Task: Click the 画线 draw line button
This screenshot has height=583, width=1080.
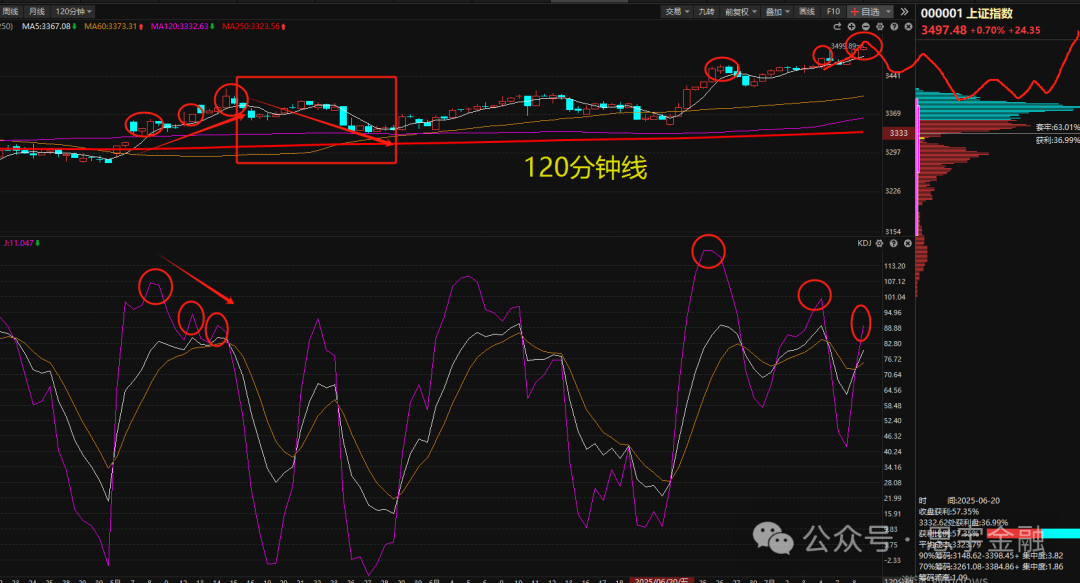Action: click(807, 12)
